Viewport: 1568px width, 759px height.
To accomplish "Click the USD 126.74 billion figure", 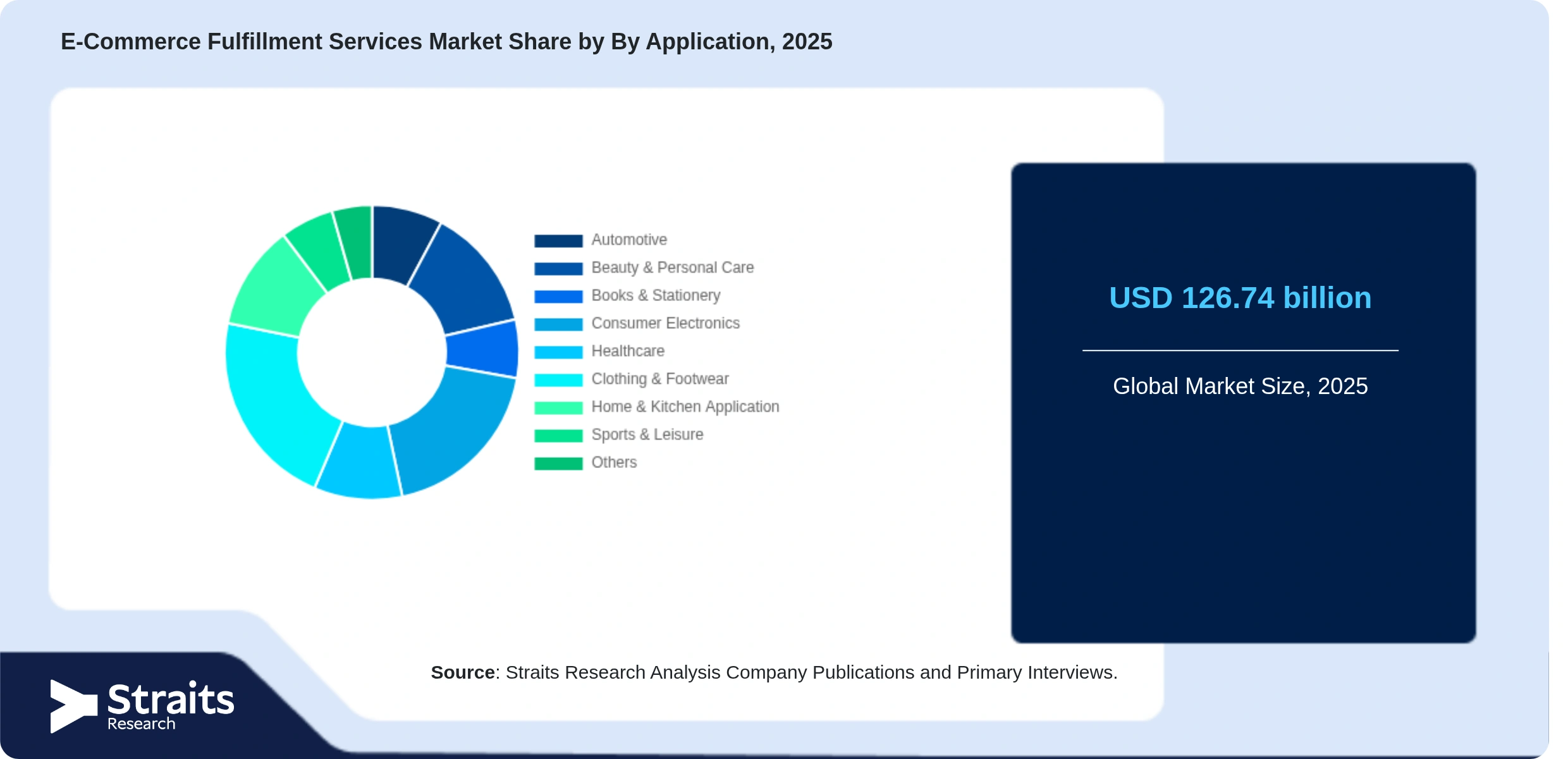I will pyautogui.click(x=1240, y=298).
